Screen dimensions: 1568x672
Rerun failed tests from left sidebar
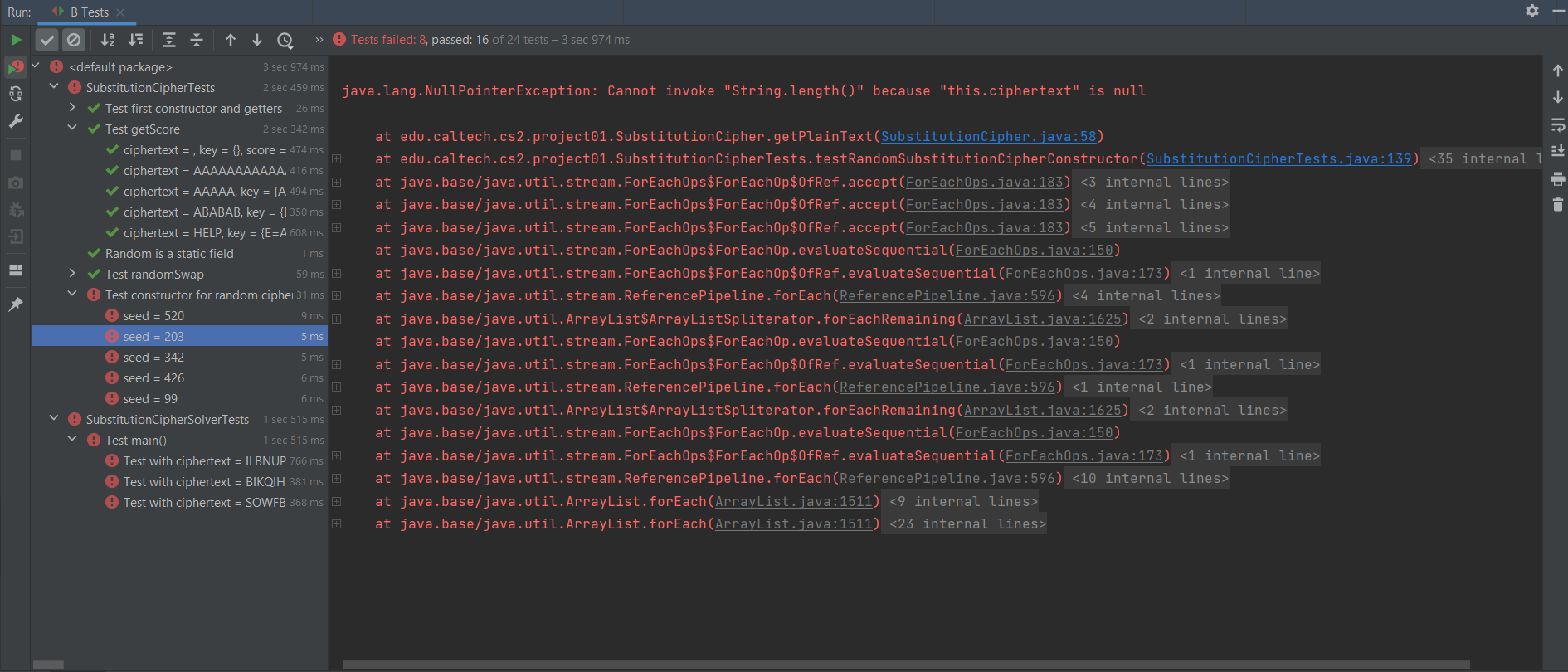[16, 66]
